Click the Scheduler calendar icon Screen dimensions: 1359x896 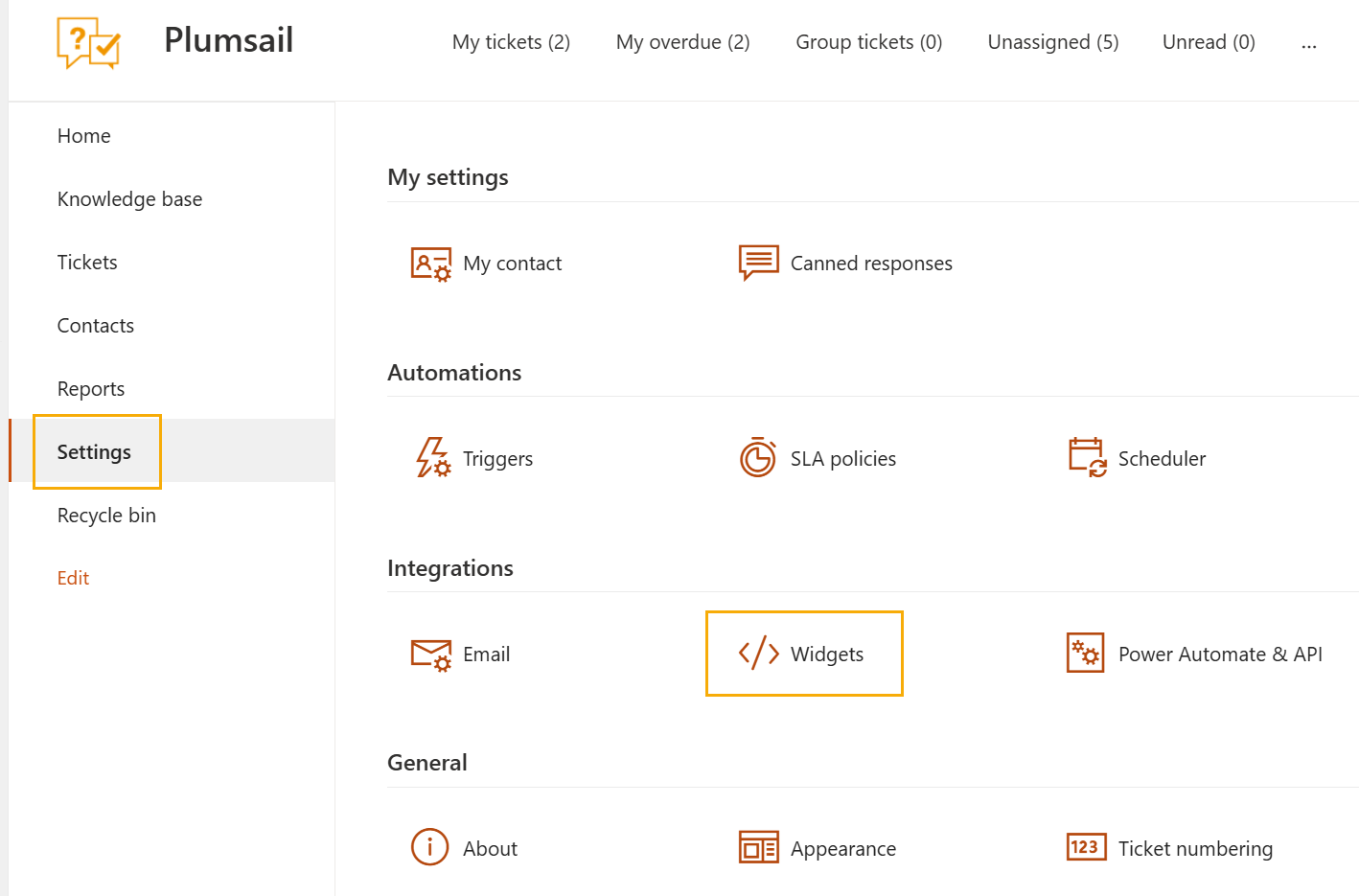(x=1087, y=457)
